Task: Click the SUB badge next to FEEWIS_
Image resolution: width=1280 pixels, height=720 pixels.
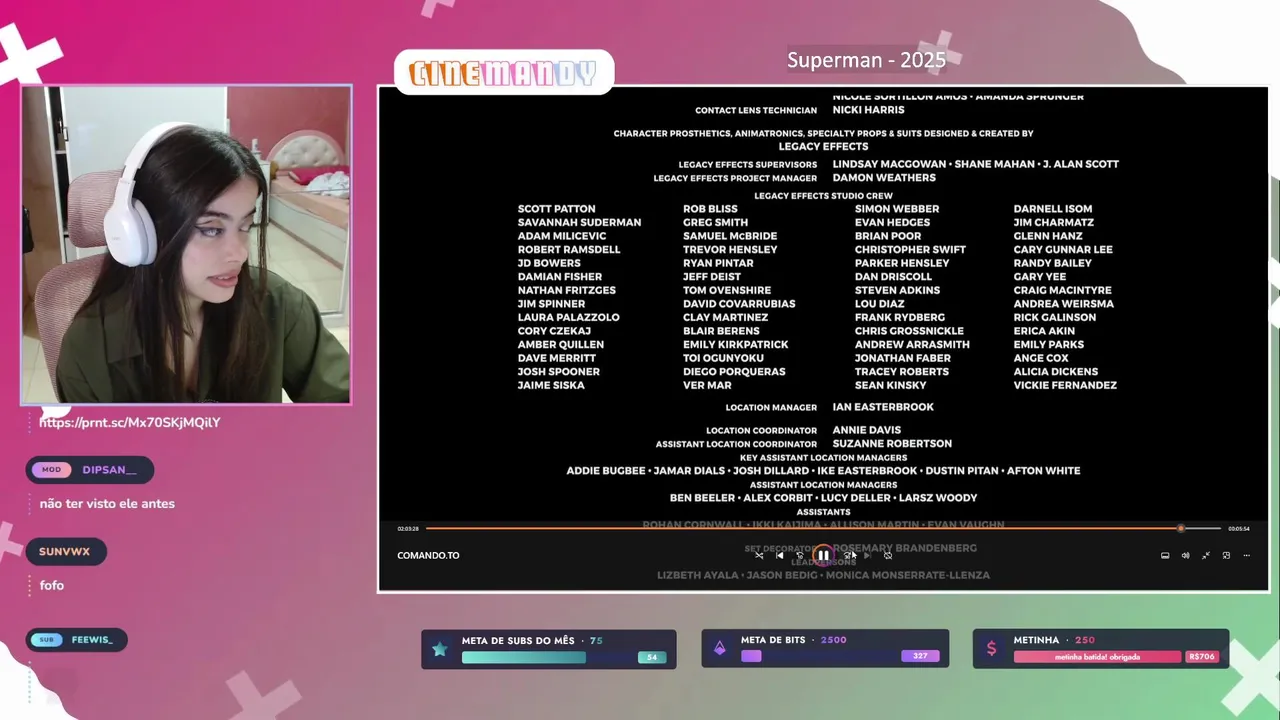Action: [46, 640]
